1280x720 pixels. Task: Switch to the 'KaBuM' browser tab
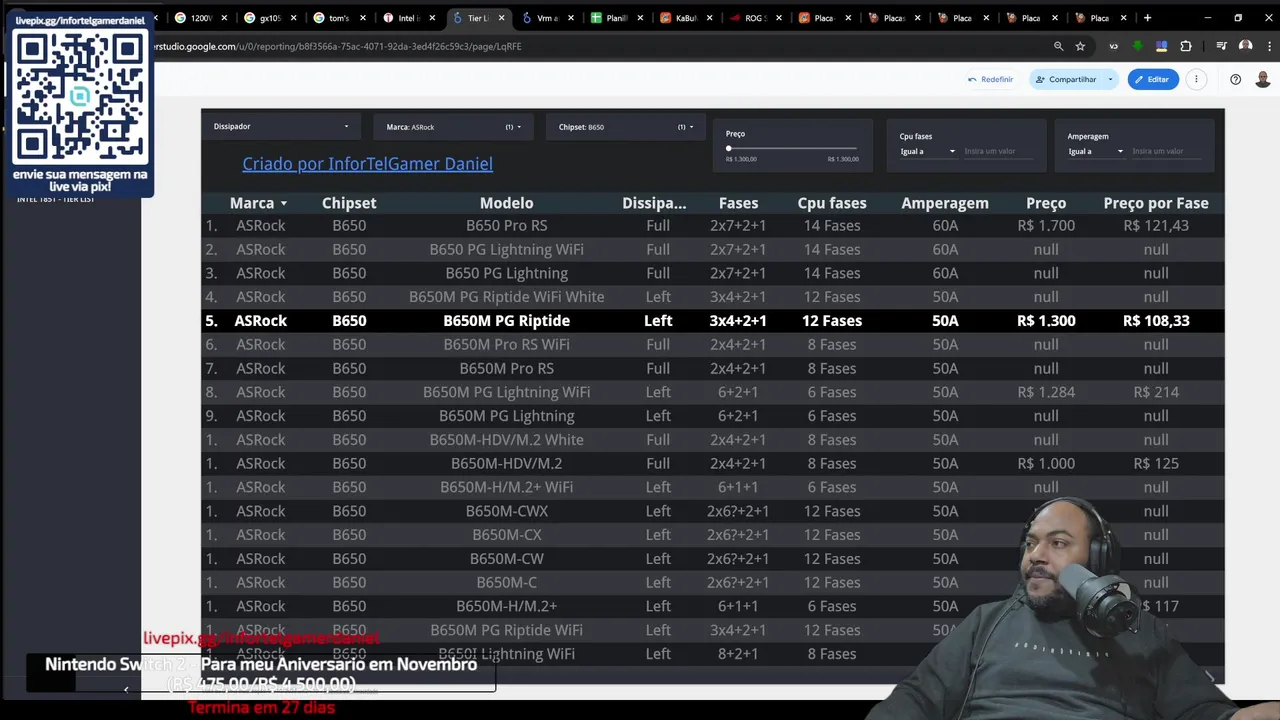[x=686, y=18]
